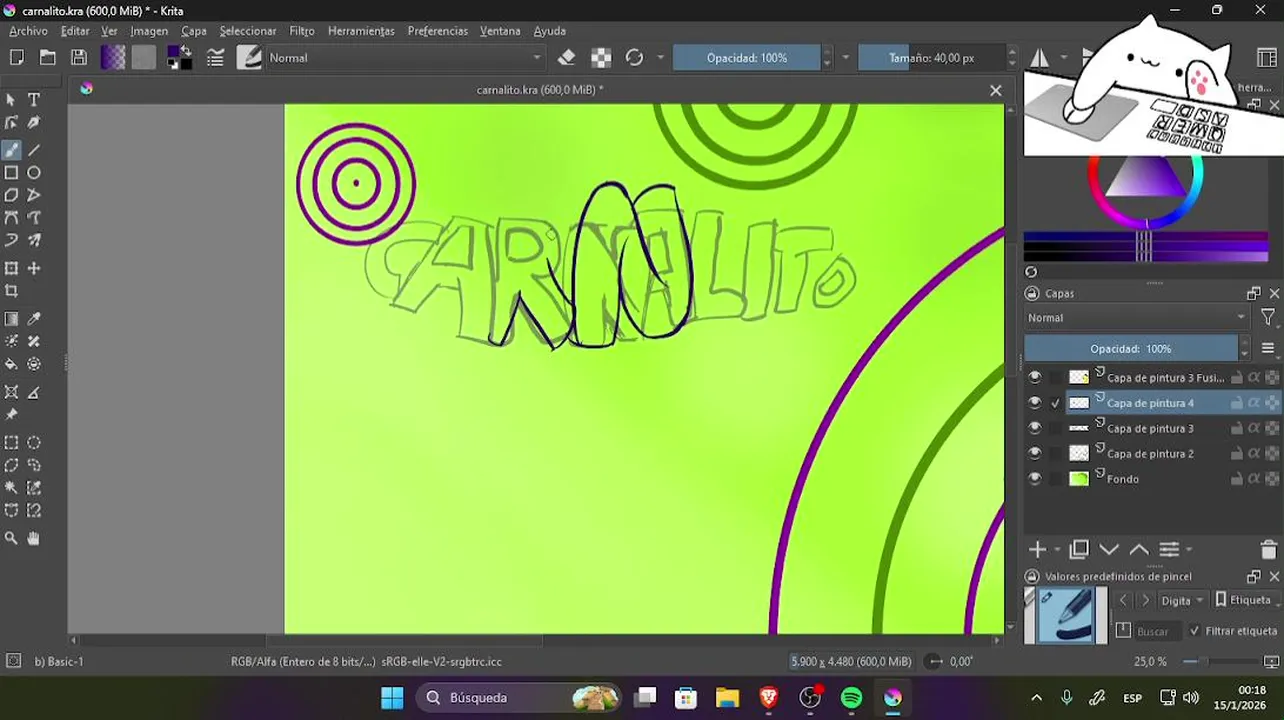The image size is (1284, 720).
Task: Show hidden system tray icons
Action: [x=1036, y=698]
